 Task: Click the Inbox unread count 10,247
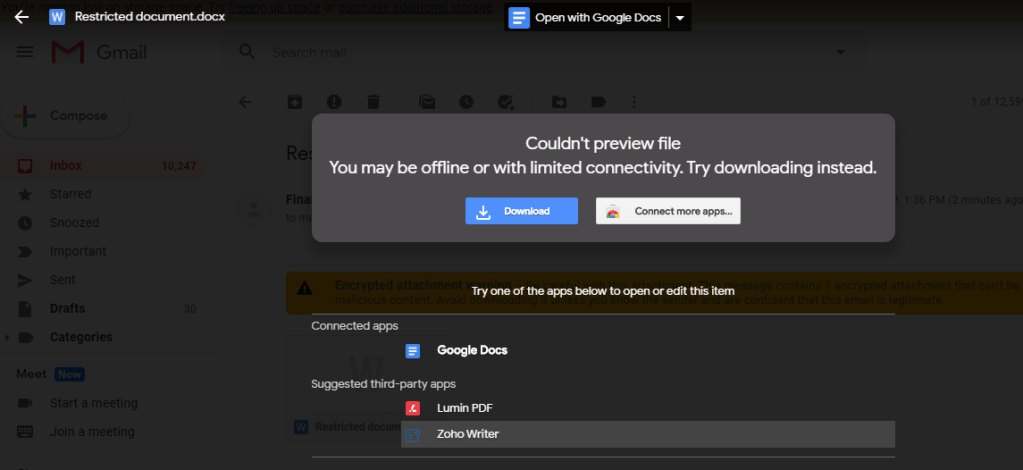point(179,166)
